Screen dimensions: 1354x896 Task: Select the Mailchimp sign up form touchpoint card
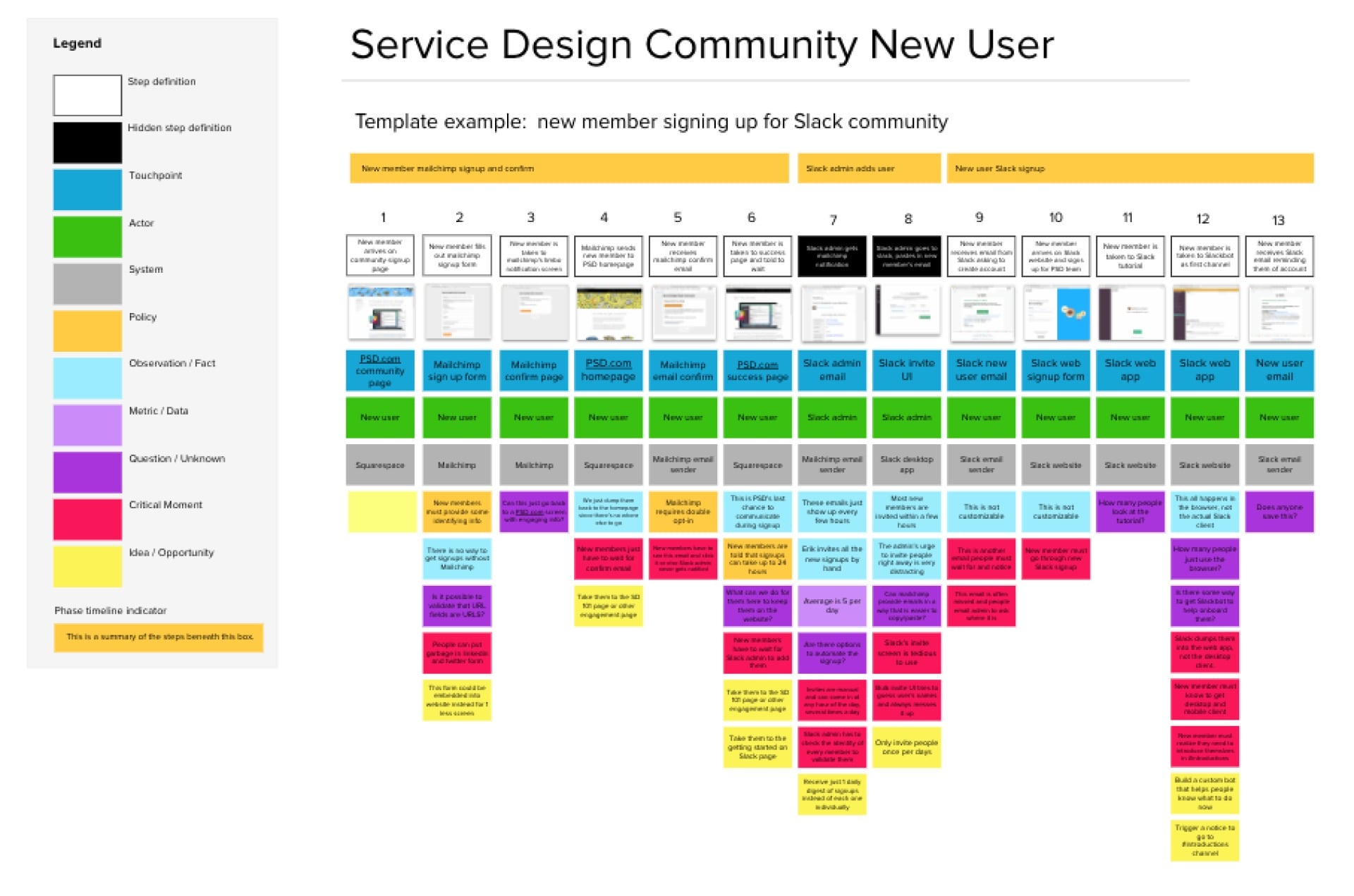click(456, 370)
